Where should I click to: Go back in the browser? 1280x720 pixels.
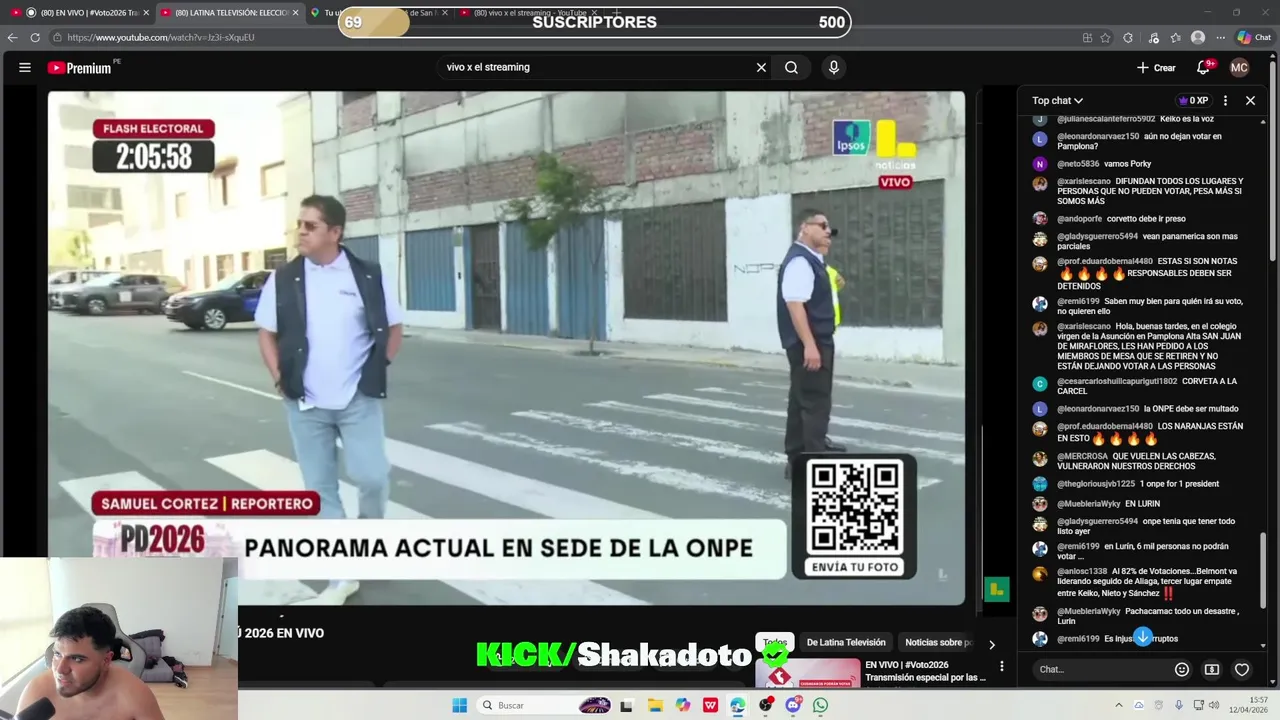pos(12,37)
